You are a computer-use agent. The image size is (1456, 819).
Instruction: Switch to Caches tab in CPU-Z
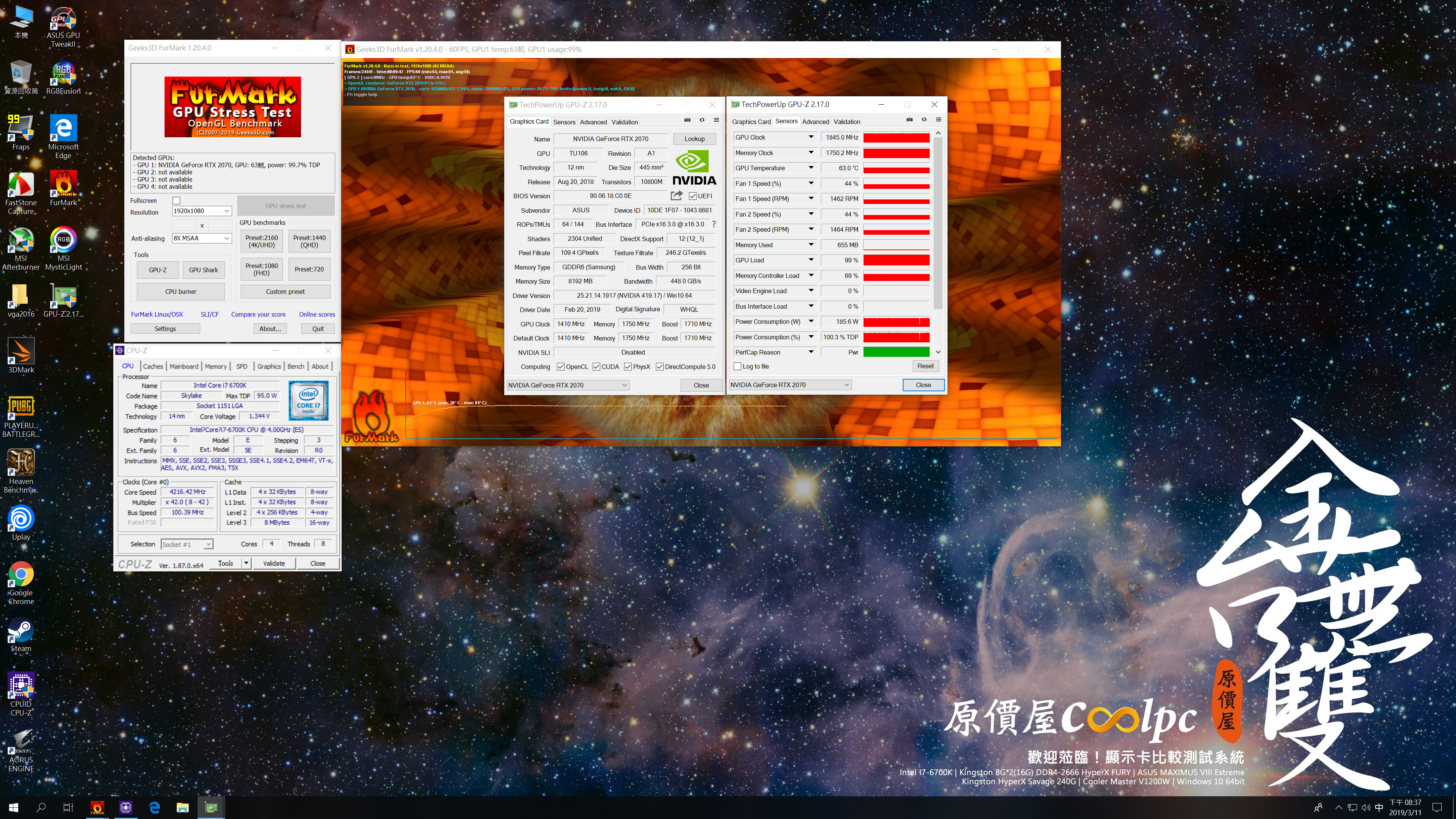pyautogui.click(x=152, y=366)
